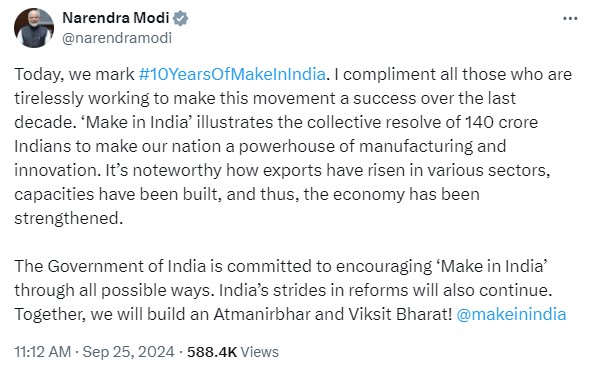Click the line starting 'The Government of India'
Image resolution: width=594 pixels, height=370 pixels.
[x=281, y=266]
